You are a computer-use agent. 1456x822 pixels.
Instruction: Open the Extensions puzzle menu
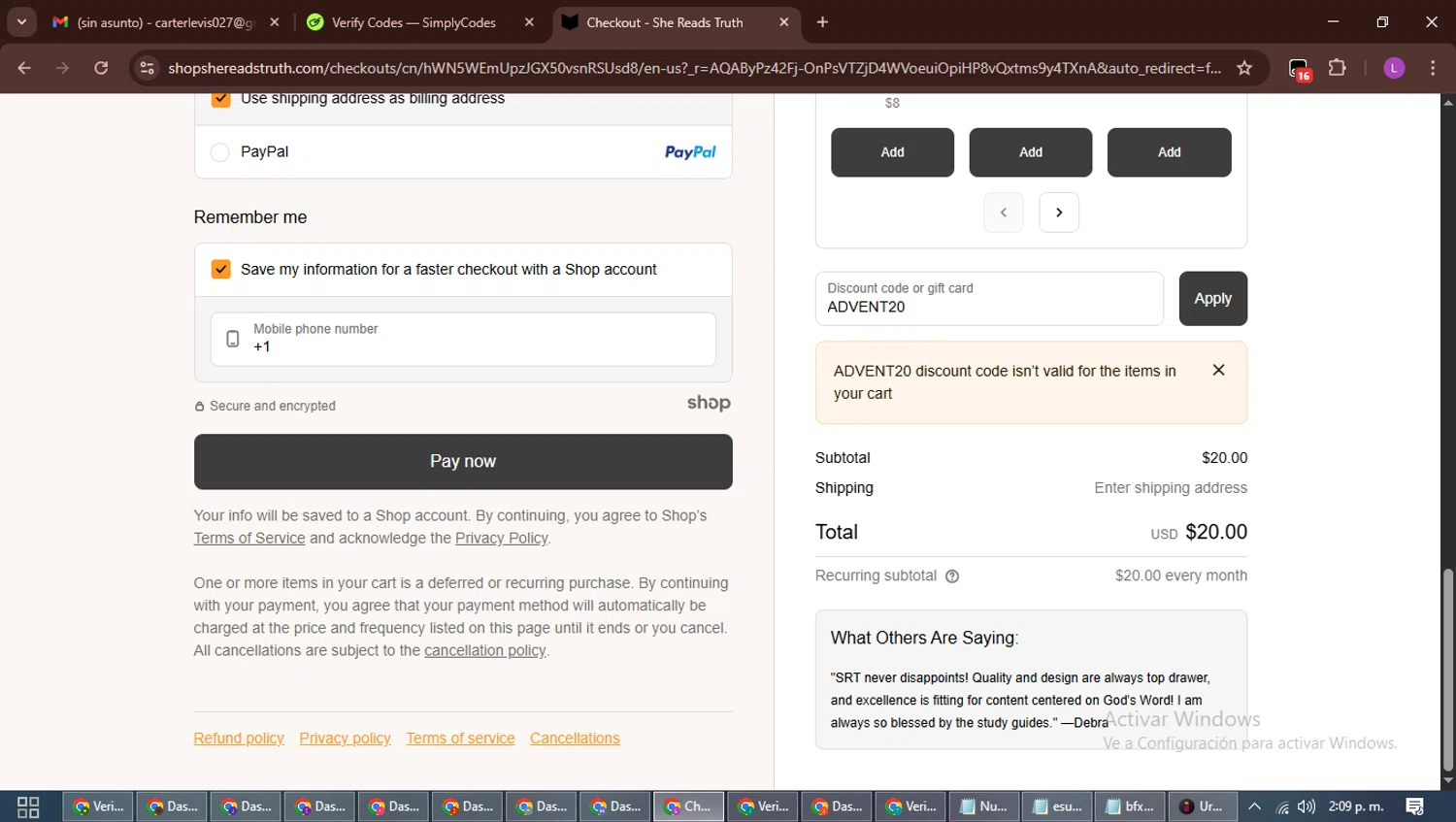(x=1338, y=68)
